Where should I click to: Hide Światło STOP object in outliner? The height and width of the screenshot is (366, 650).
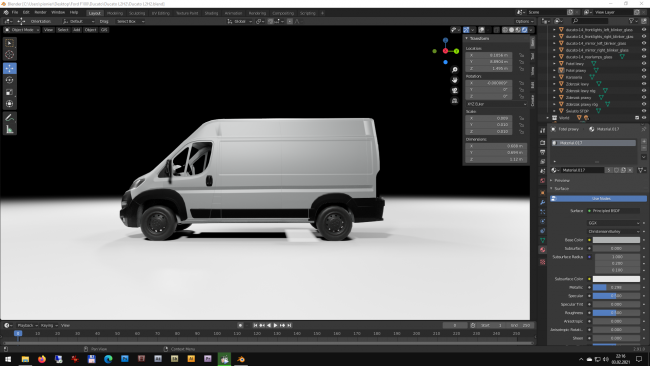(644, 111)
